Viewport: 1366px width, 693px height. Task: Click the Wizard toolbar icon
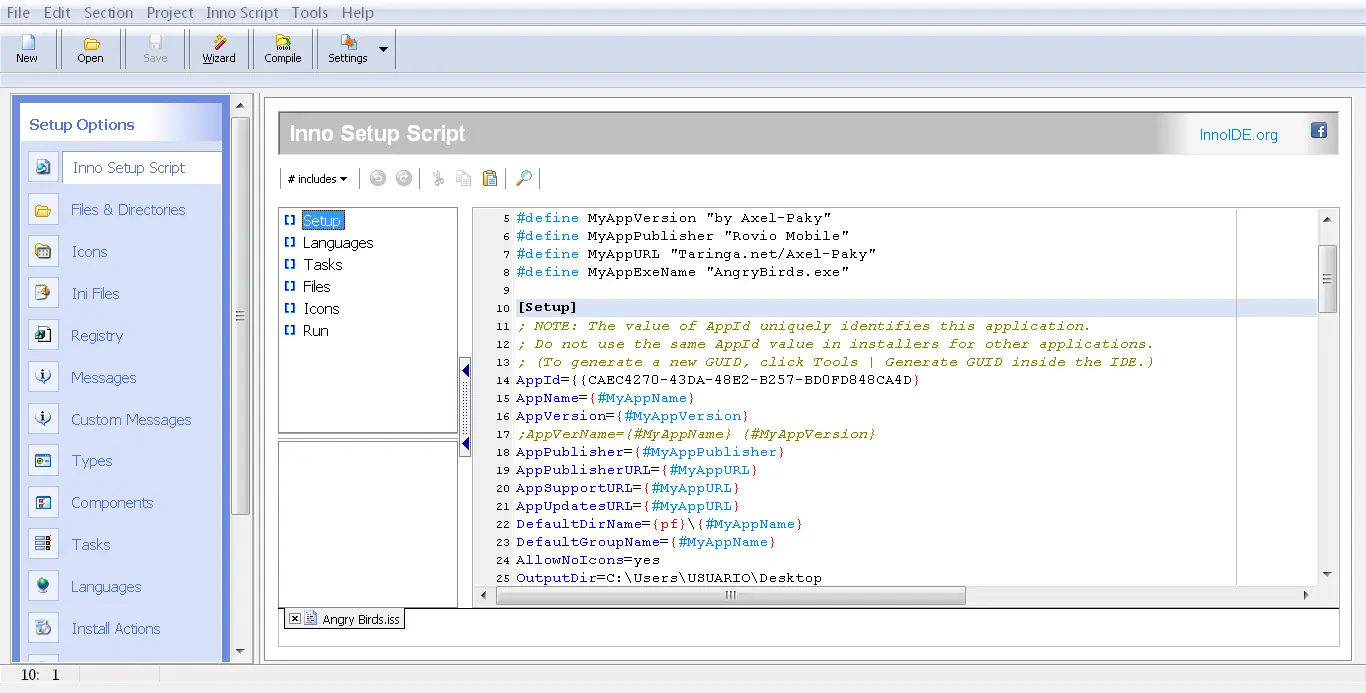(x=219, y=49)
